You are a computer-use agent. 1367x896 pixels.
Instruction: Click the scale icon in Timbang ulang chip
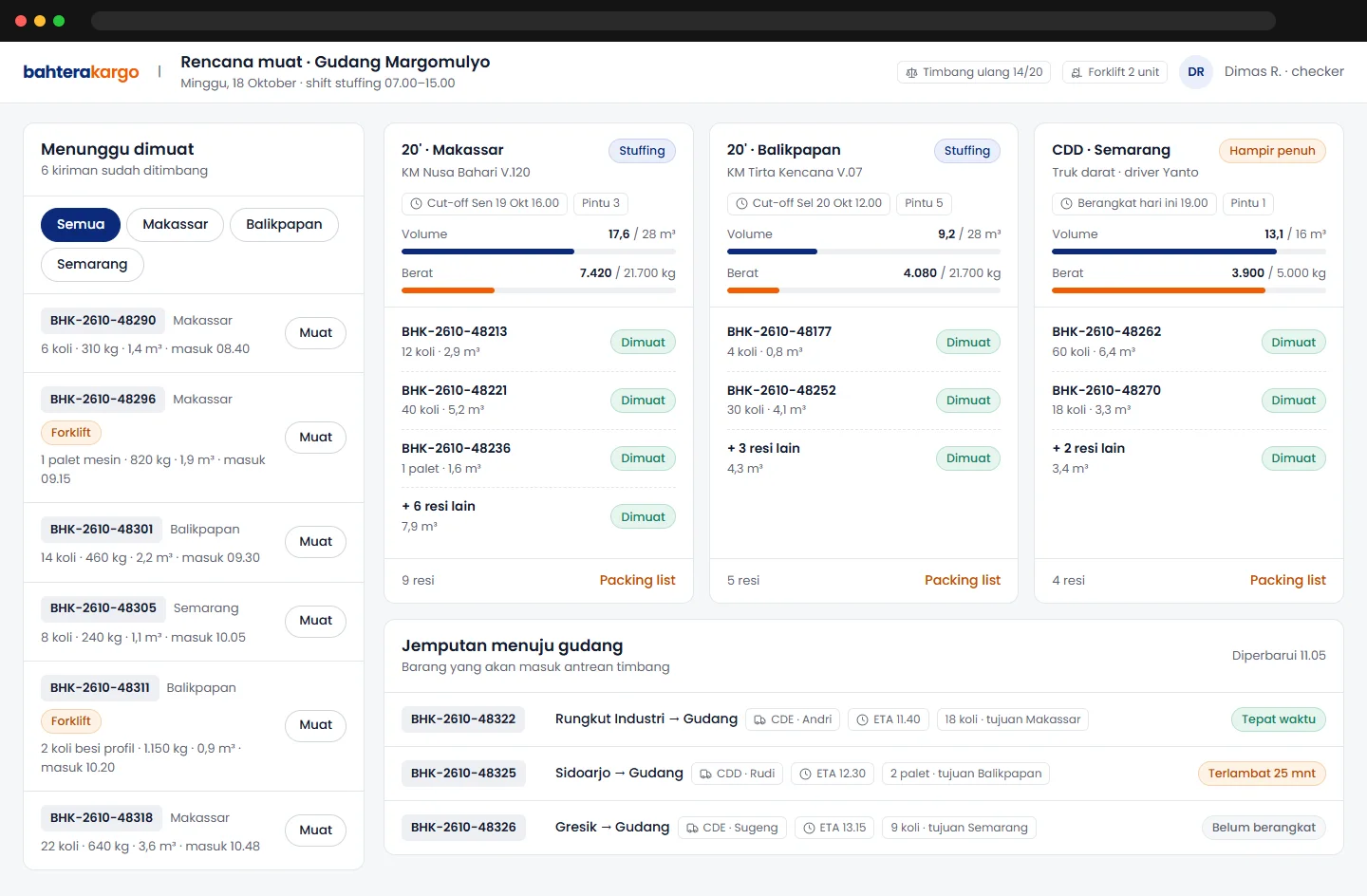911,72
